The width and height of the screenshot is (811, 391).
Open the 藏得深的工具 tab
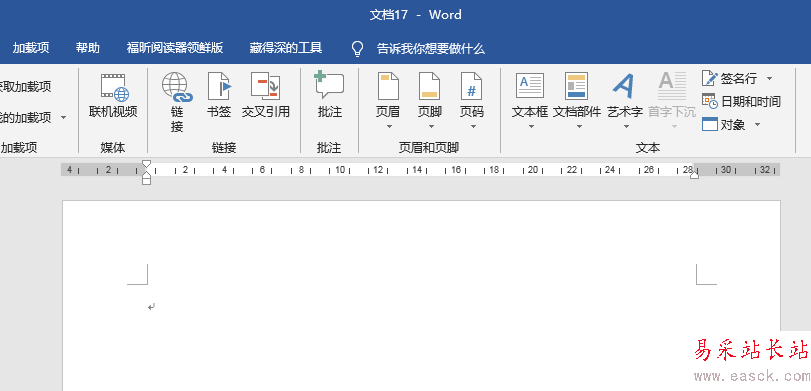click(286, 48)
